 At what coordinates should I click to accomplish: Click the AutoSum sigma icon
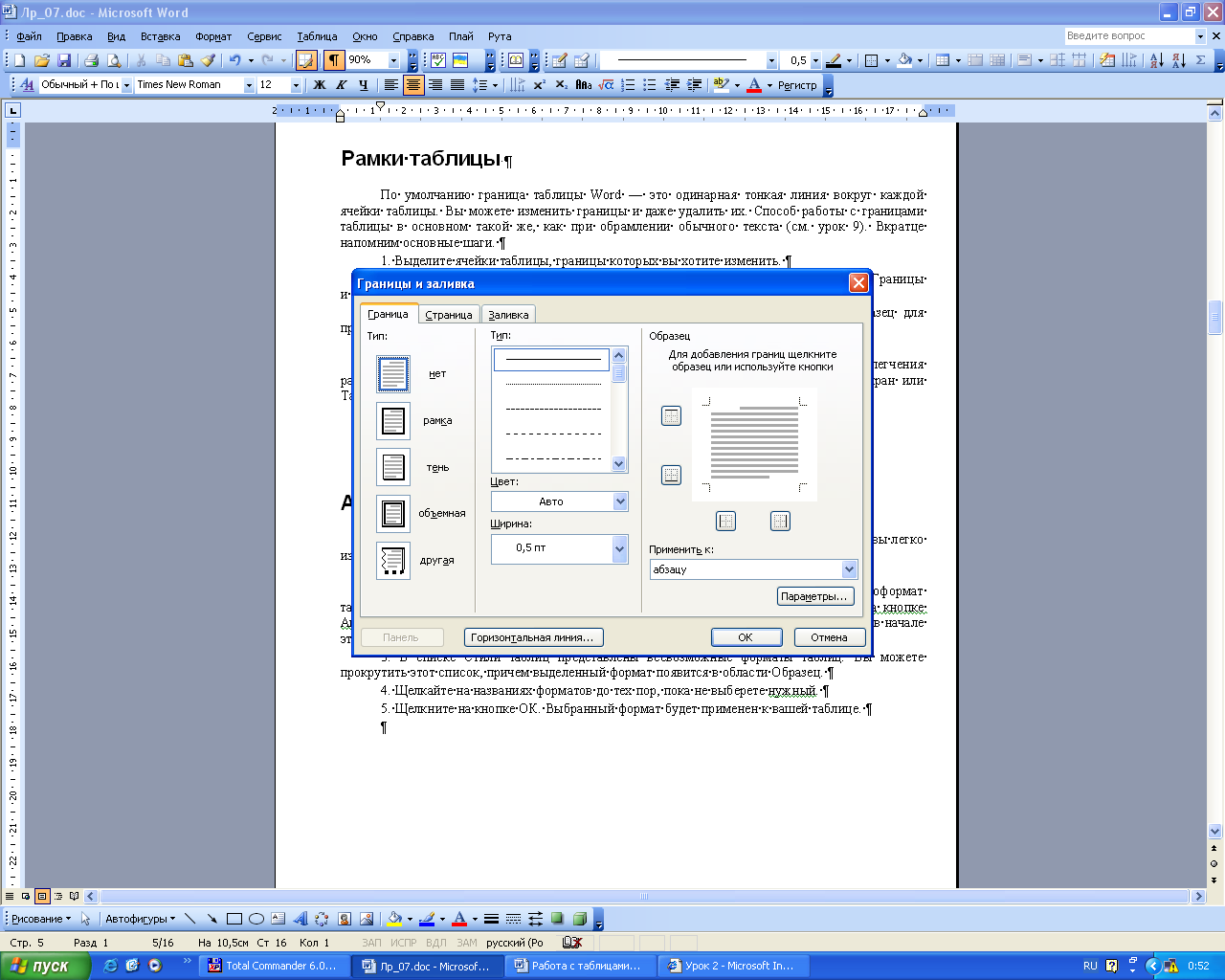pos(1200,60)
